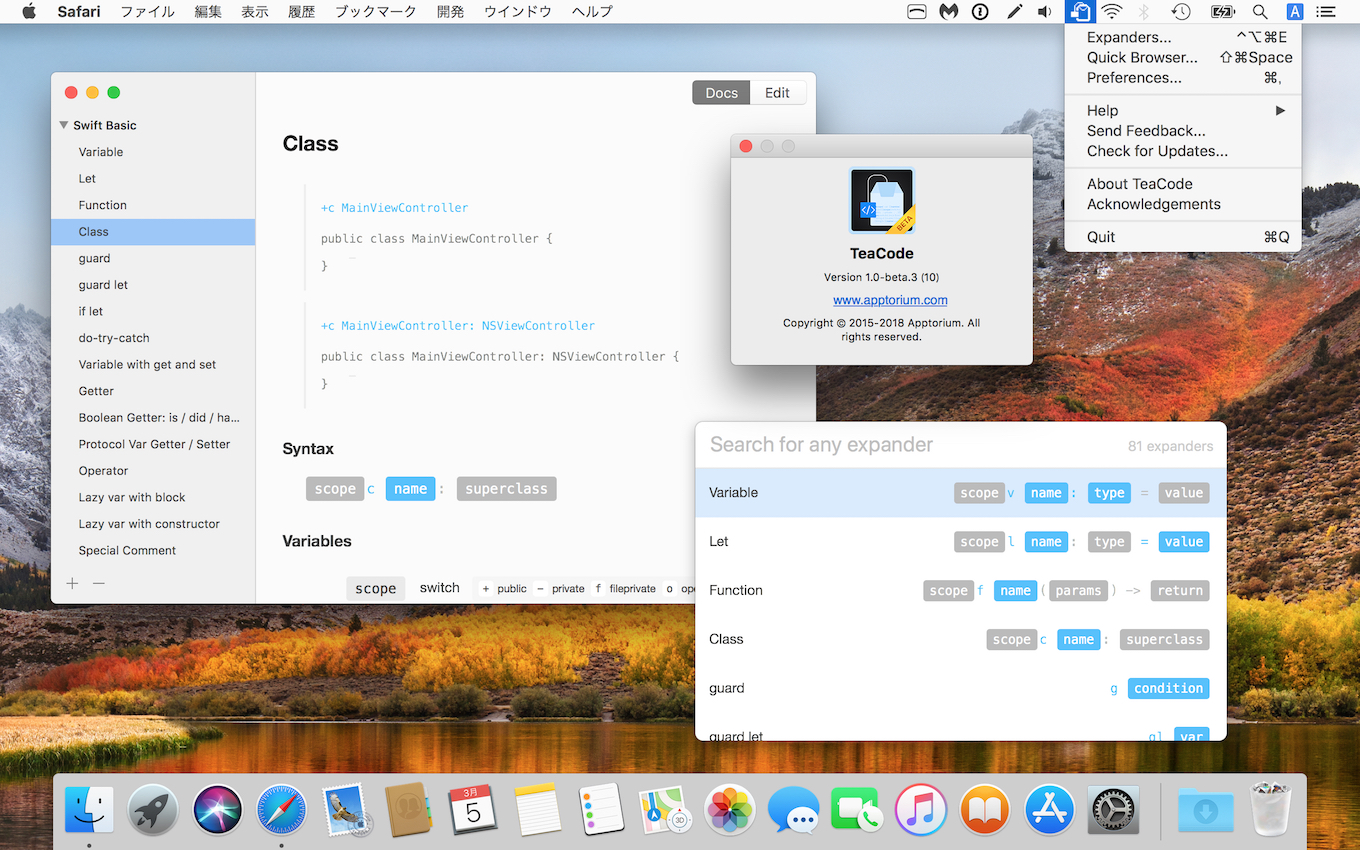The height and width of the screenshot is (850, 1360).
Task: Switch to Docs view
Action: click(x=721, y=92)
